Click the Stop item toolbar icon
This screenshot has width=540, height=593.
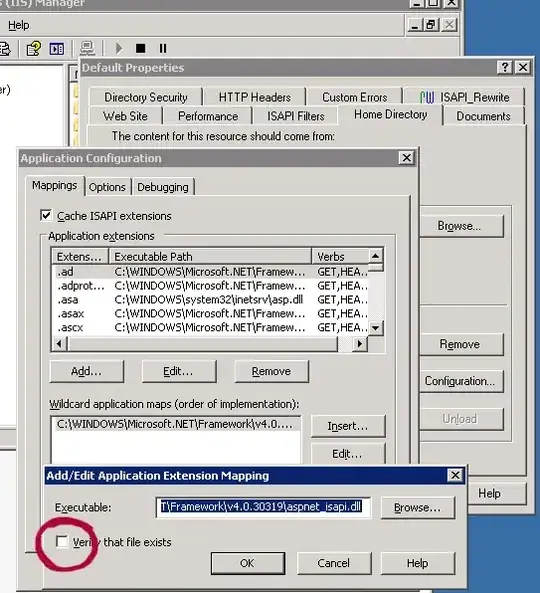click(140, 48)
